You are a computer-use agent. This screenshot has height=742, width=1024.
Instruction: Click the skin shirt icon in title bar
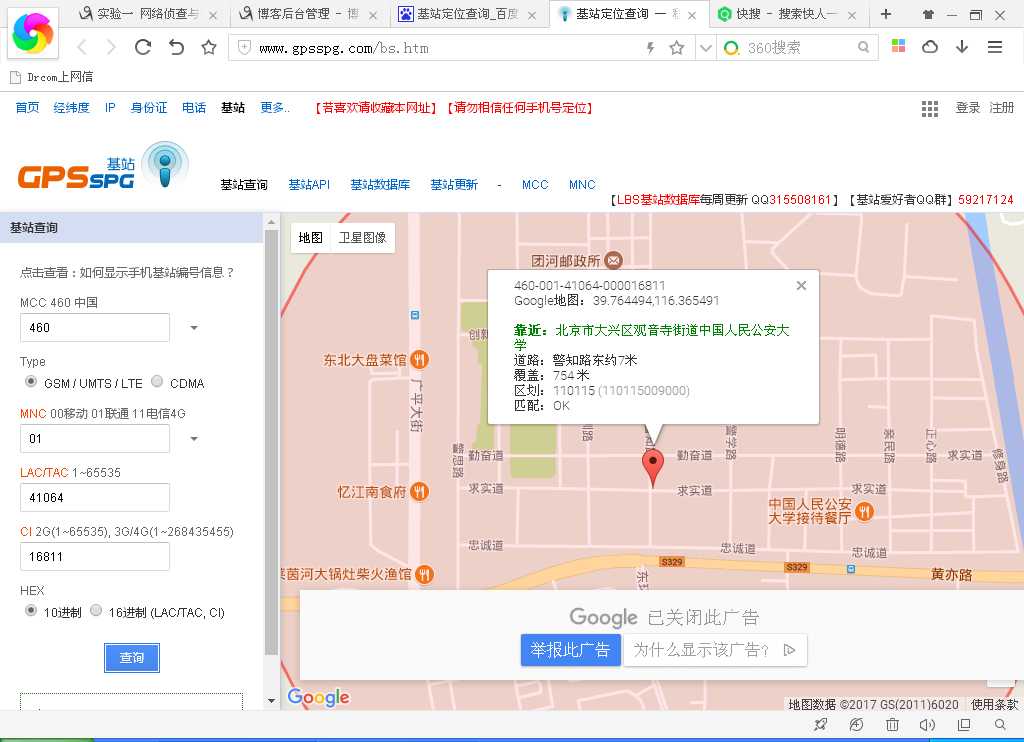click(x=928, y=14)
